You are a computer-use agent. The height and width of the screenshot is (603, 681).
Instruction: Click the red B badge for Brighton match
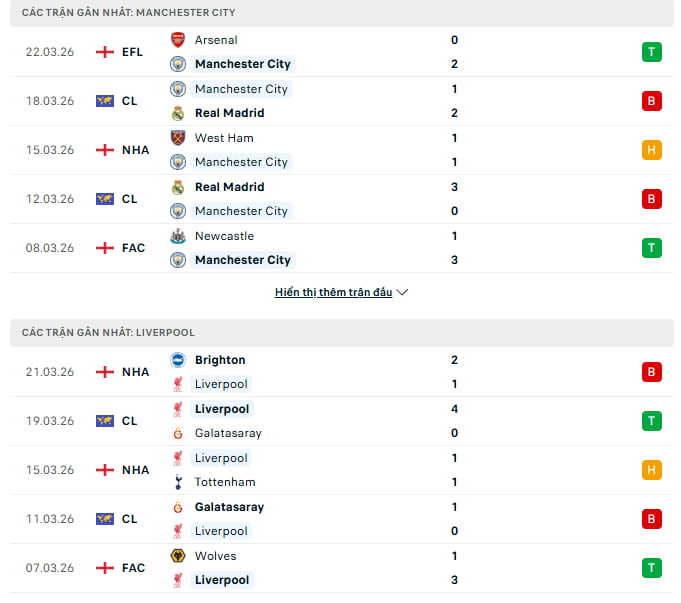coord(652,372)
